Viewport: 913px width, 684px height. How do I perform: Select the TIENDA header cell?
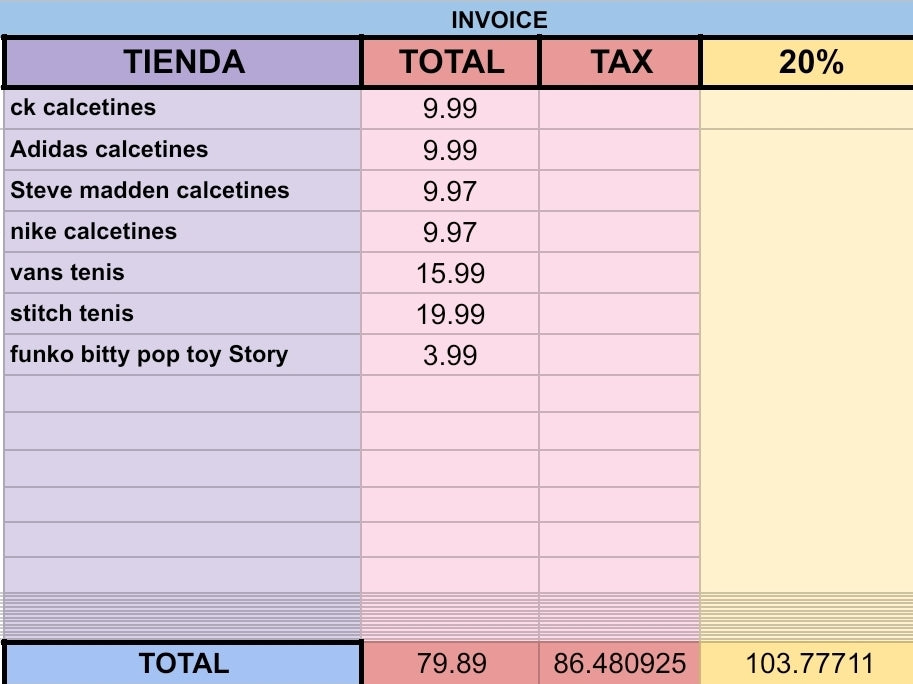183,62
